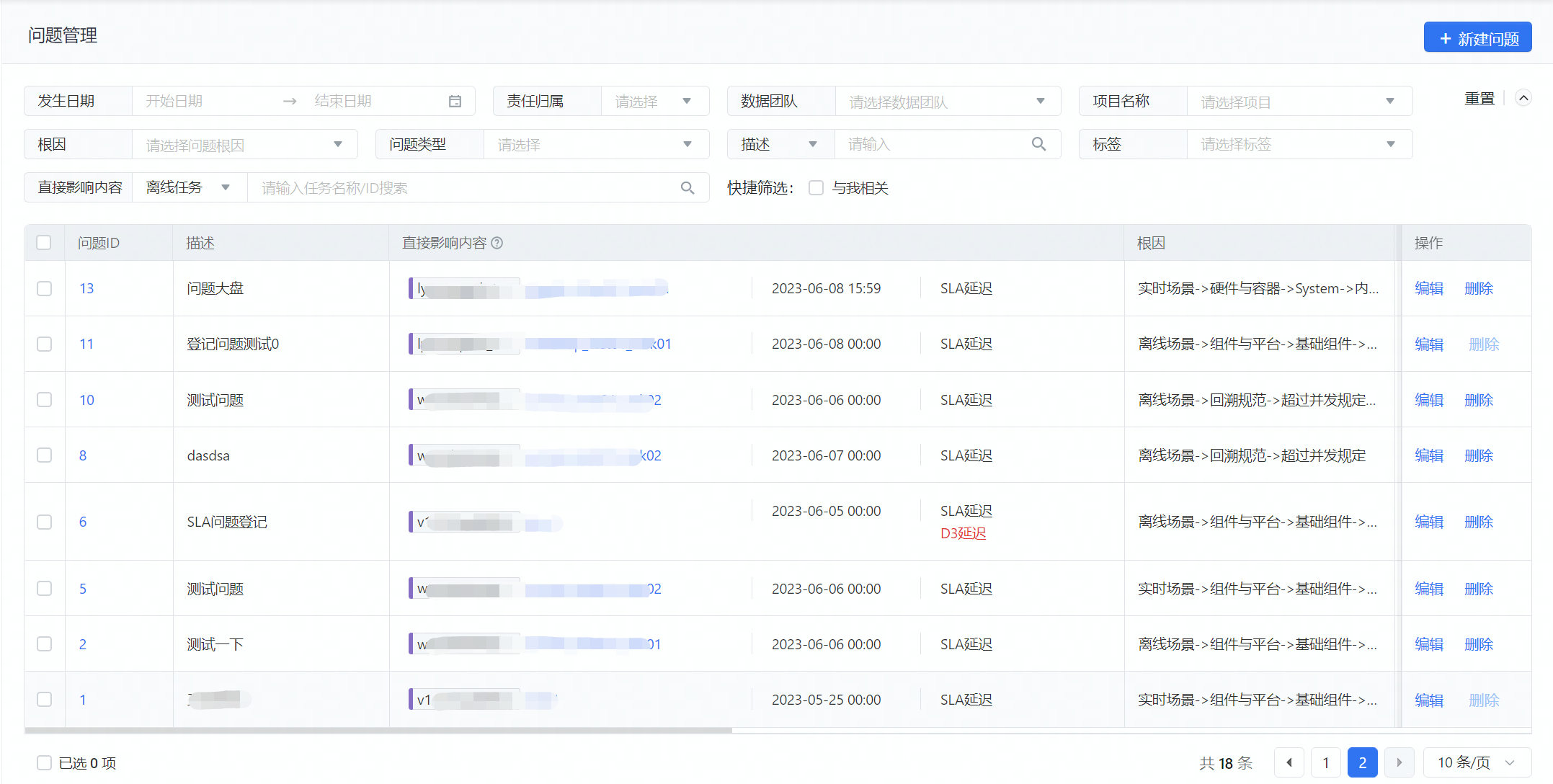Select the row checkbox for issue 10
The image size is (1553, 784).
[45, 400]
